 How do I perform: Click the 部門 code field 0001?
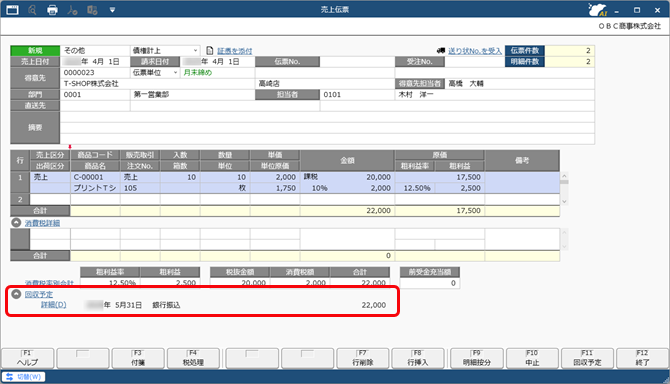coord(95,94)
